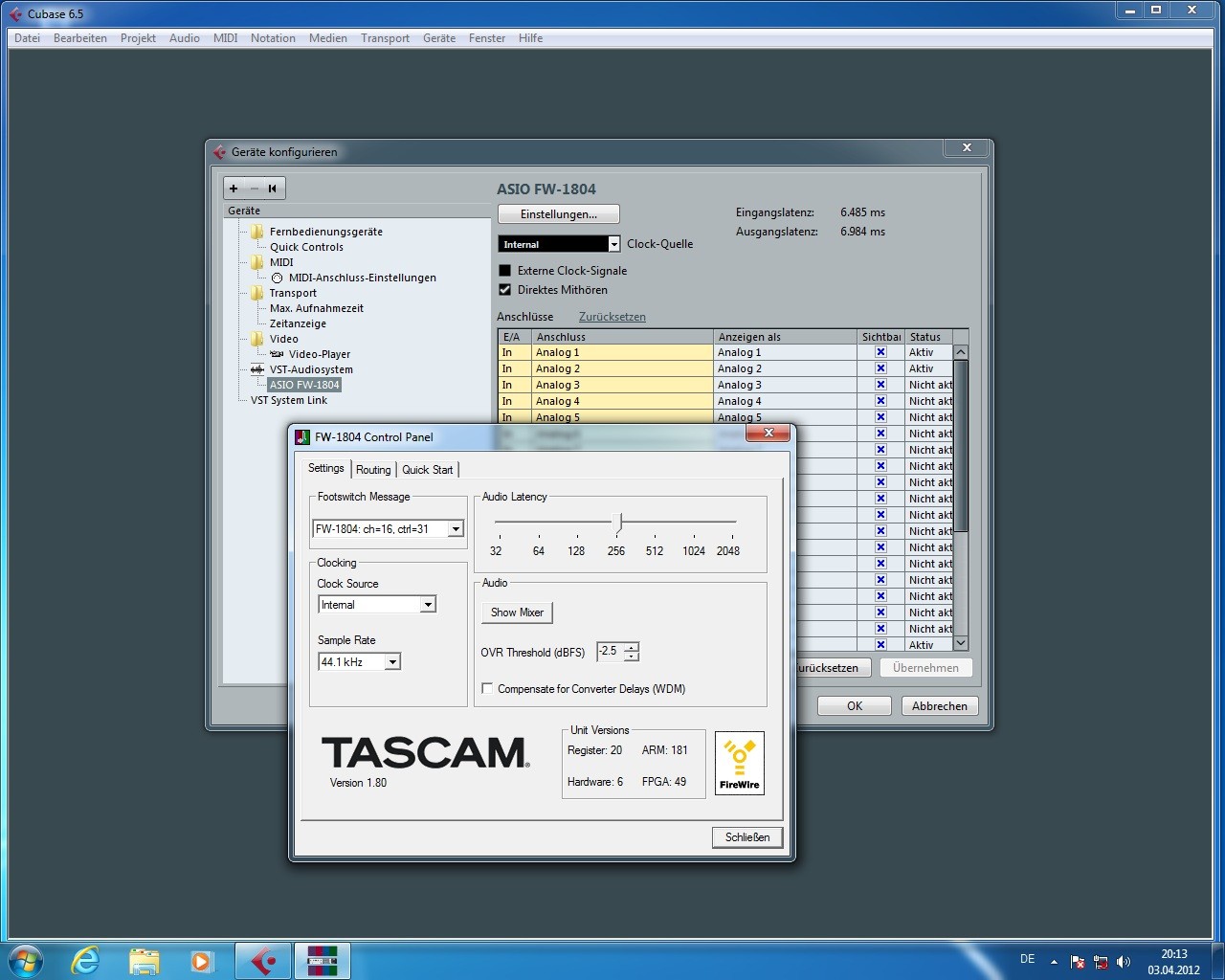
Task: Click the reset device arrow icon
Action: tap(273, 189)
